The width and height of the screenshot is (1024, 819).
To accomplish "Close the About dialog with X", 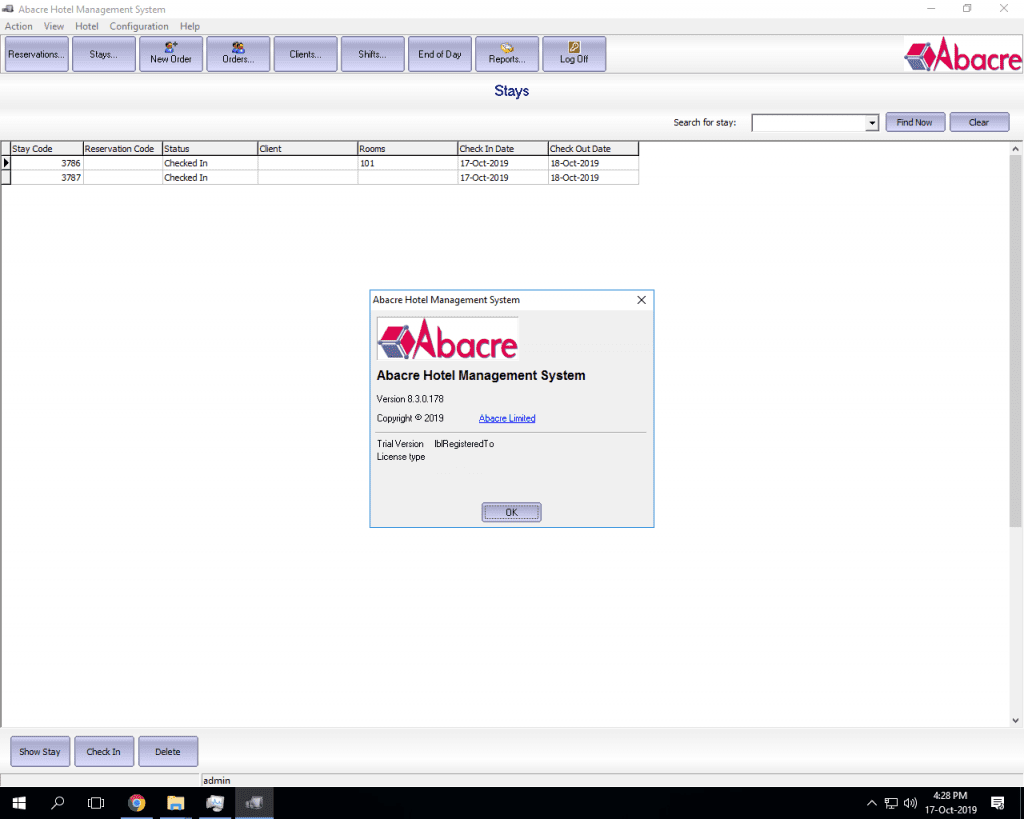I will pyautogui.click(x=641, y=300).
